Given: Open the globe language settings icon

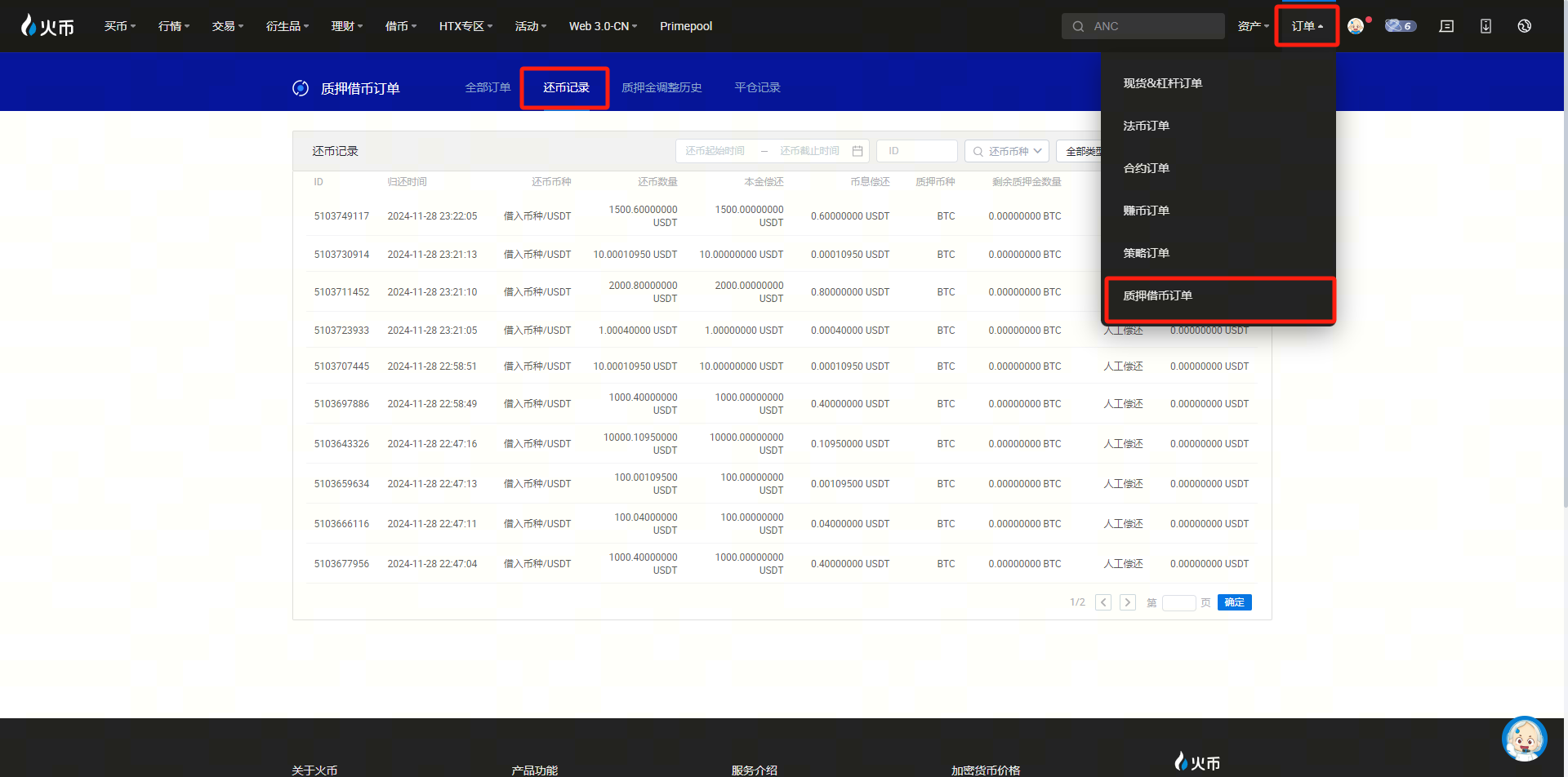Looking at the screenshot, I should pos(1524,26).
